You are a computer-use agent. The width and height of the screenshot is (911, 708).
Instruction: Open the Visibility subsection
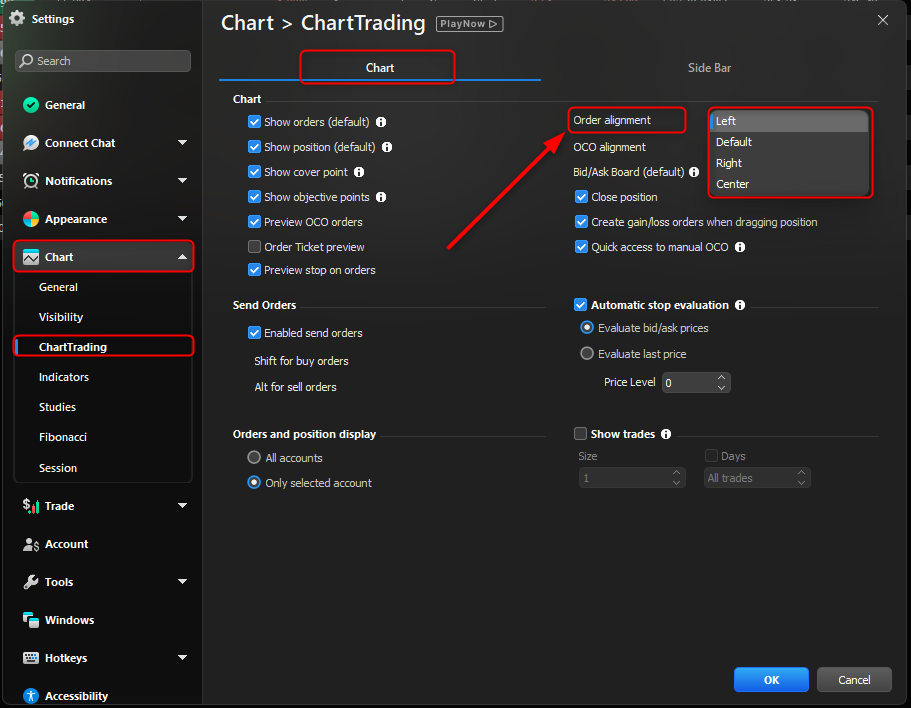pos(60,317)
